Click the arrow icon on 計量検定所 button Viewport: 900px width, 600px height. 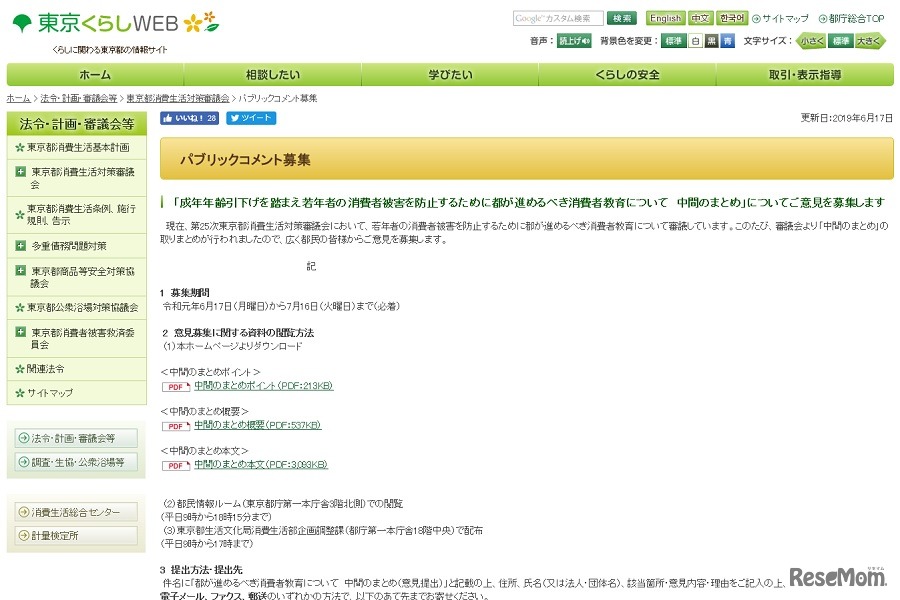24,536
